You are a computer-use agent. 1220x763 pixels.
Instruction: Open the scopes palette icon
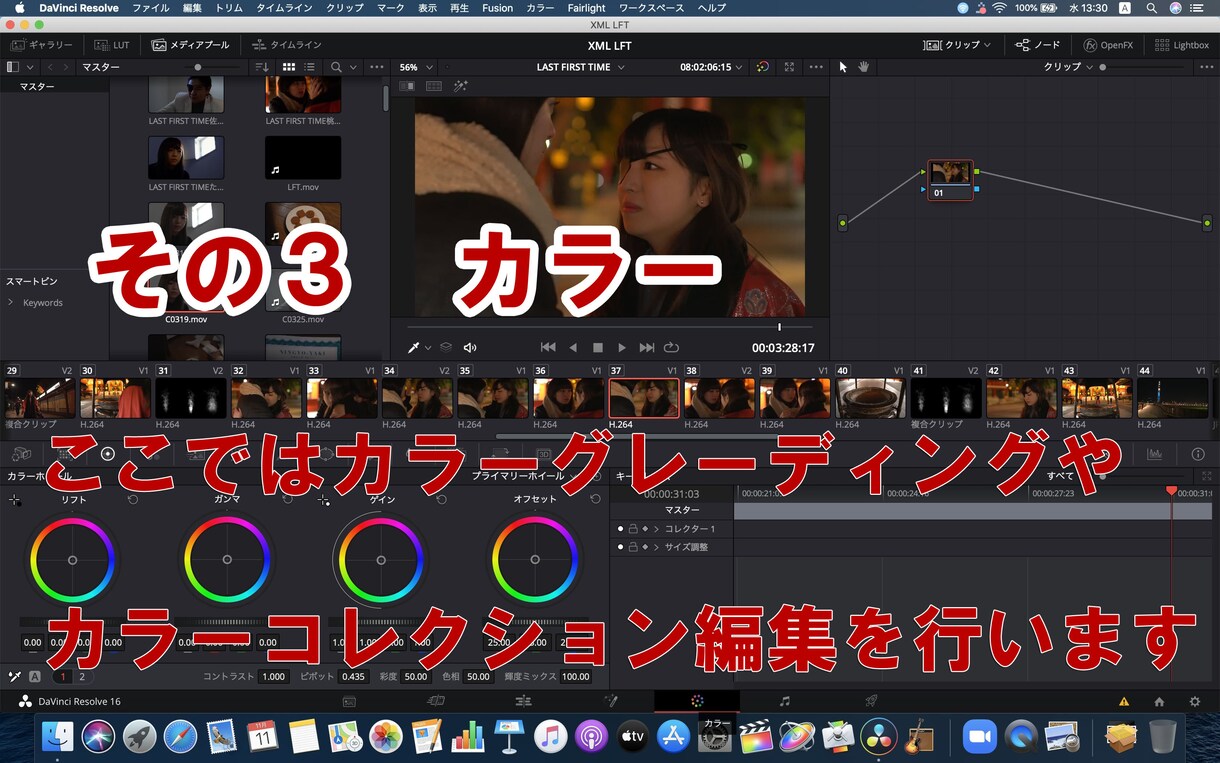(1154, 454)
